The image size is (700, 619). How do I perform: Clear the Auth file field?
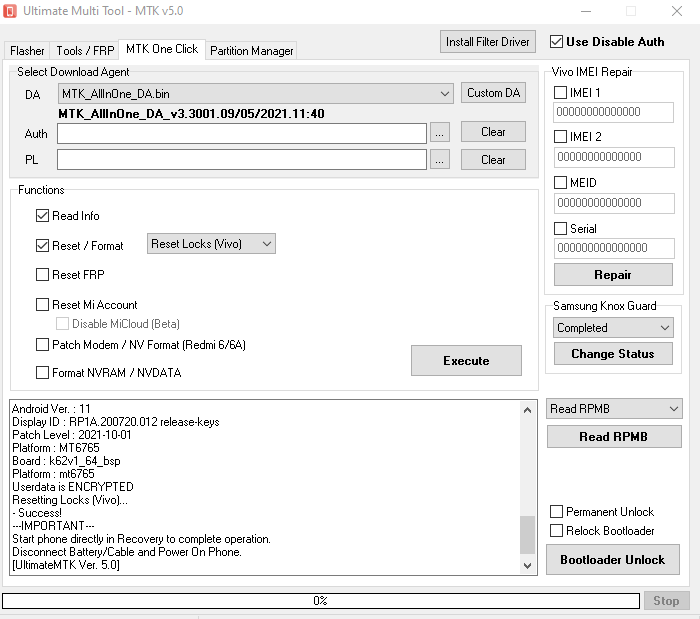coord(493,132)
